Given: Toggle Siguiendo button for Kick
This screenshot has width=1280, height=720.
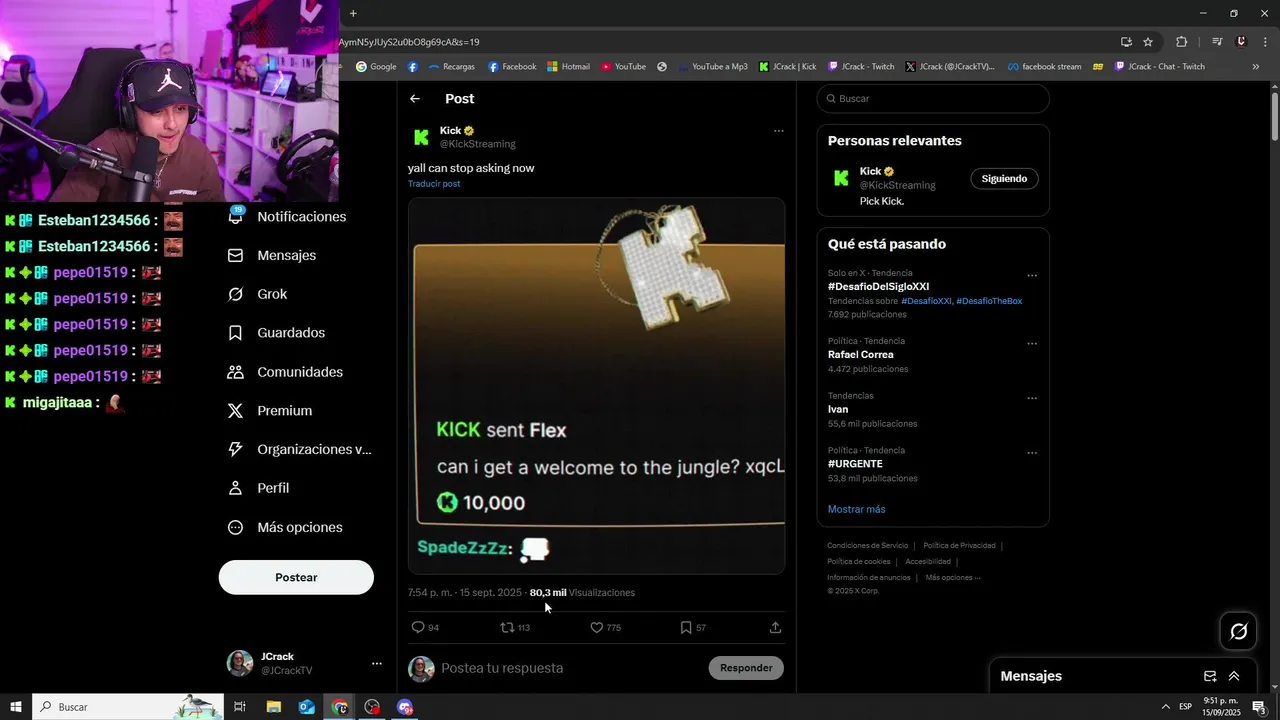Looking at the screenshot, I should pos(1004,179).
